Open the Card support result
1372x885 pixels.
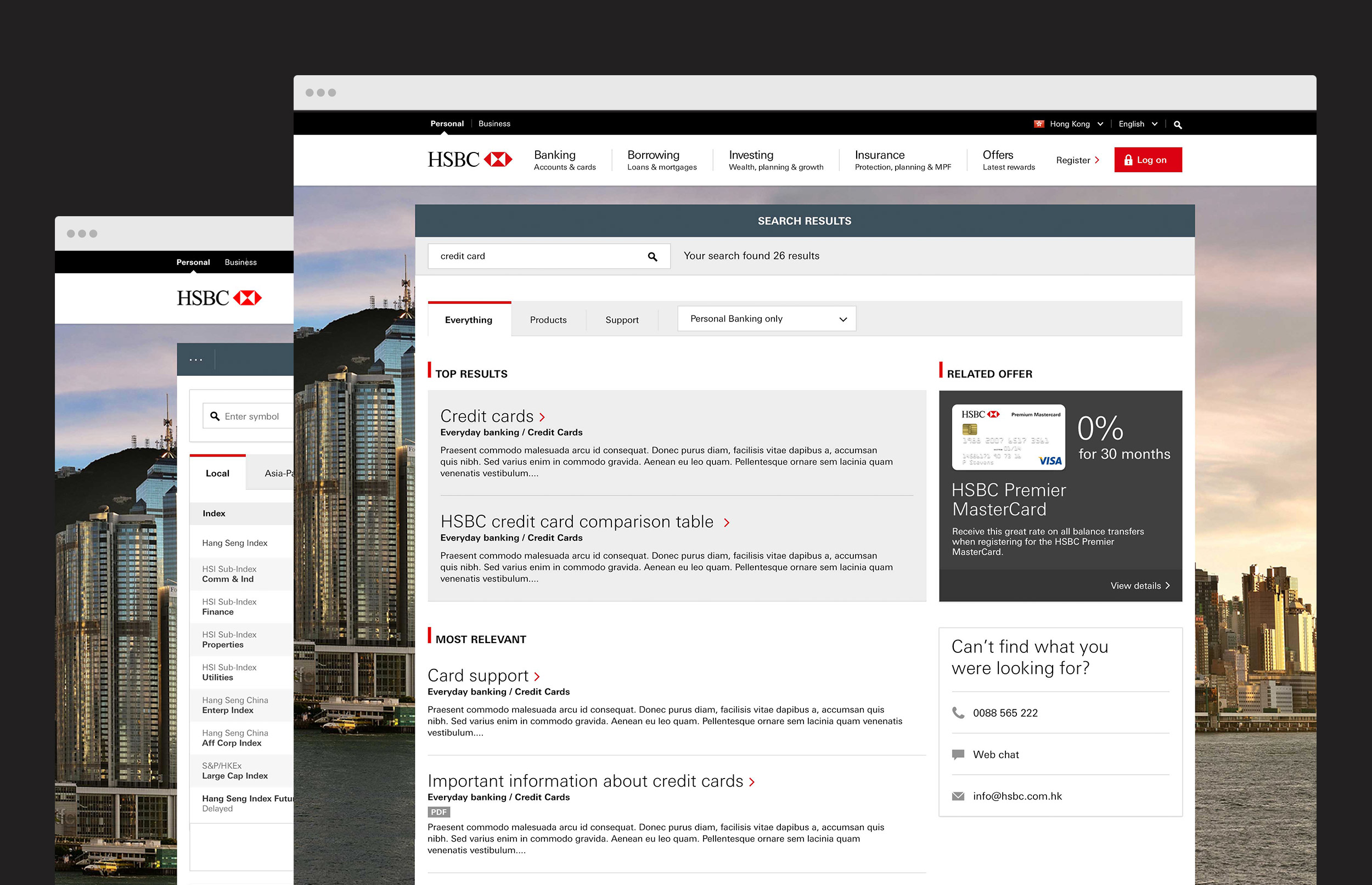pos(477,675)
